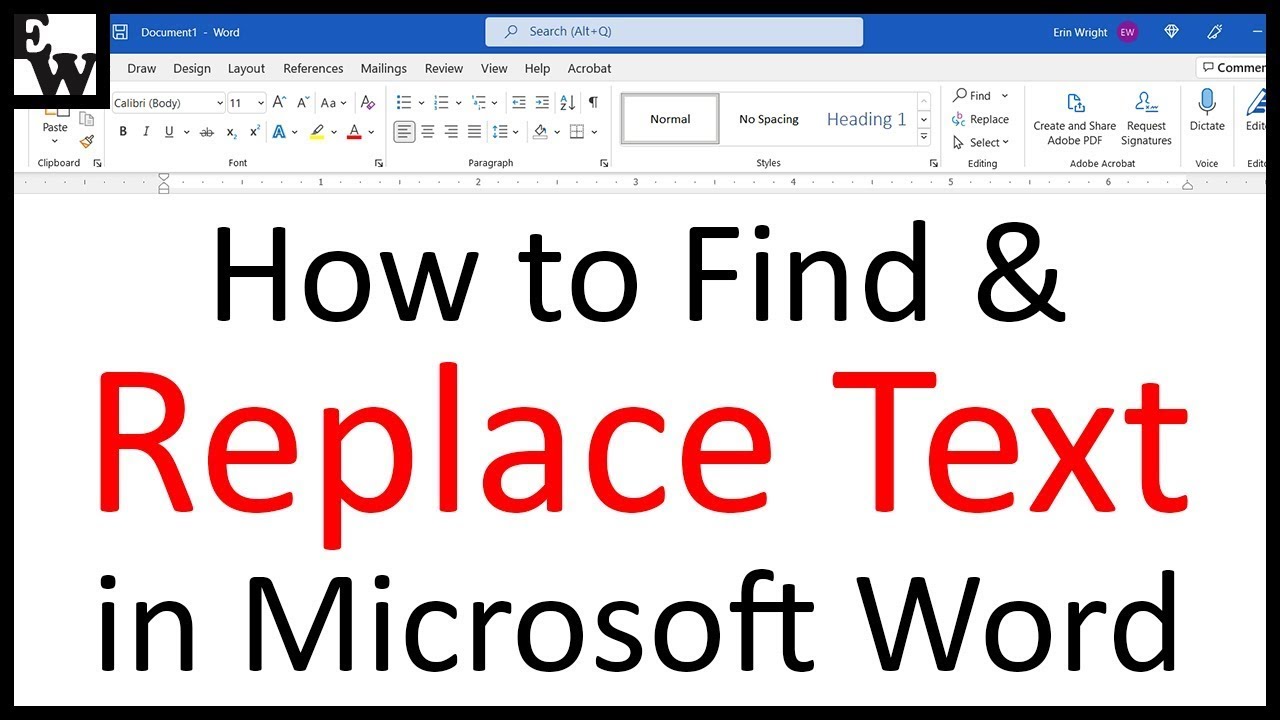Image resolution: width=1280 pixels, height=720 pixels.
Task: Open the References tab
Action: (313, 68)
